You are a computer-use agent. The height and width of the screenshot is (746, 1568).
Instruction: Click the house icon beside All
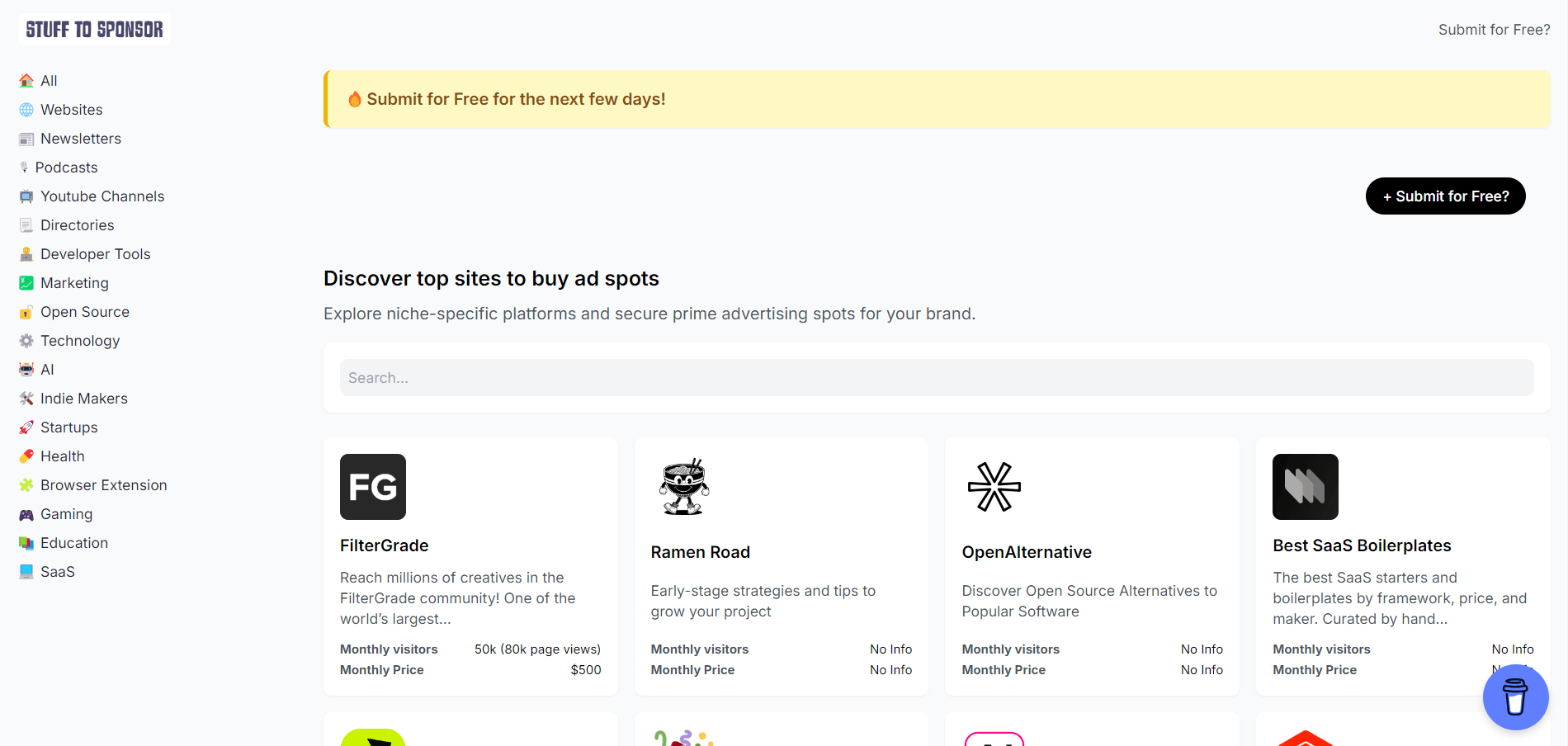pyautogui.click(x=26, y=81)
